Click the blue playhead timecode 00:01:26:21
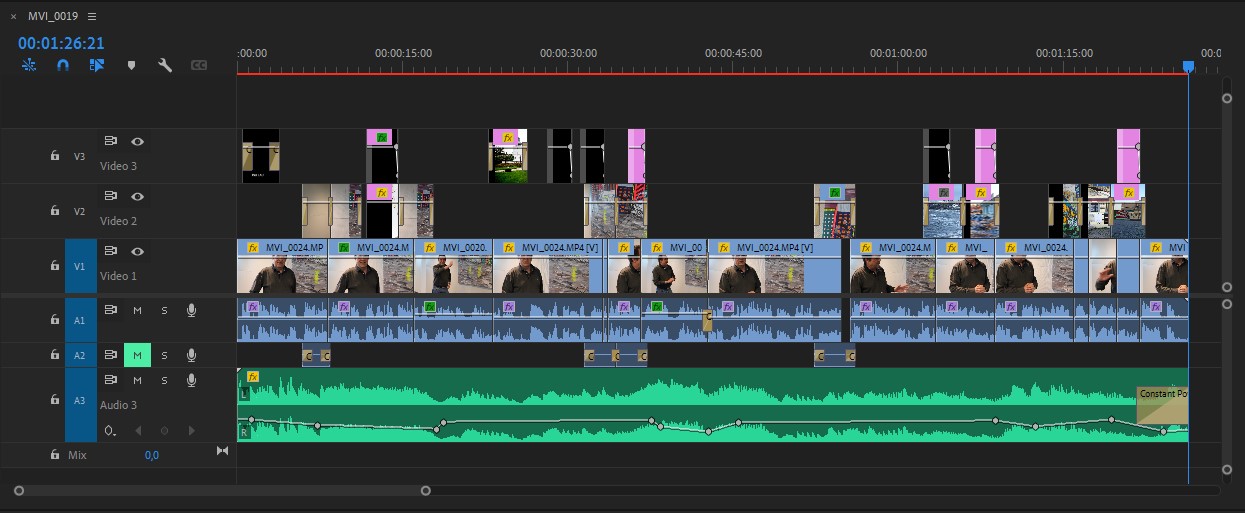Viewport: 1245px width, 513px height. point(61,43)
